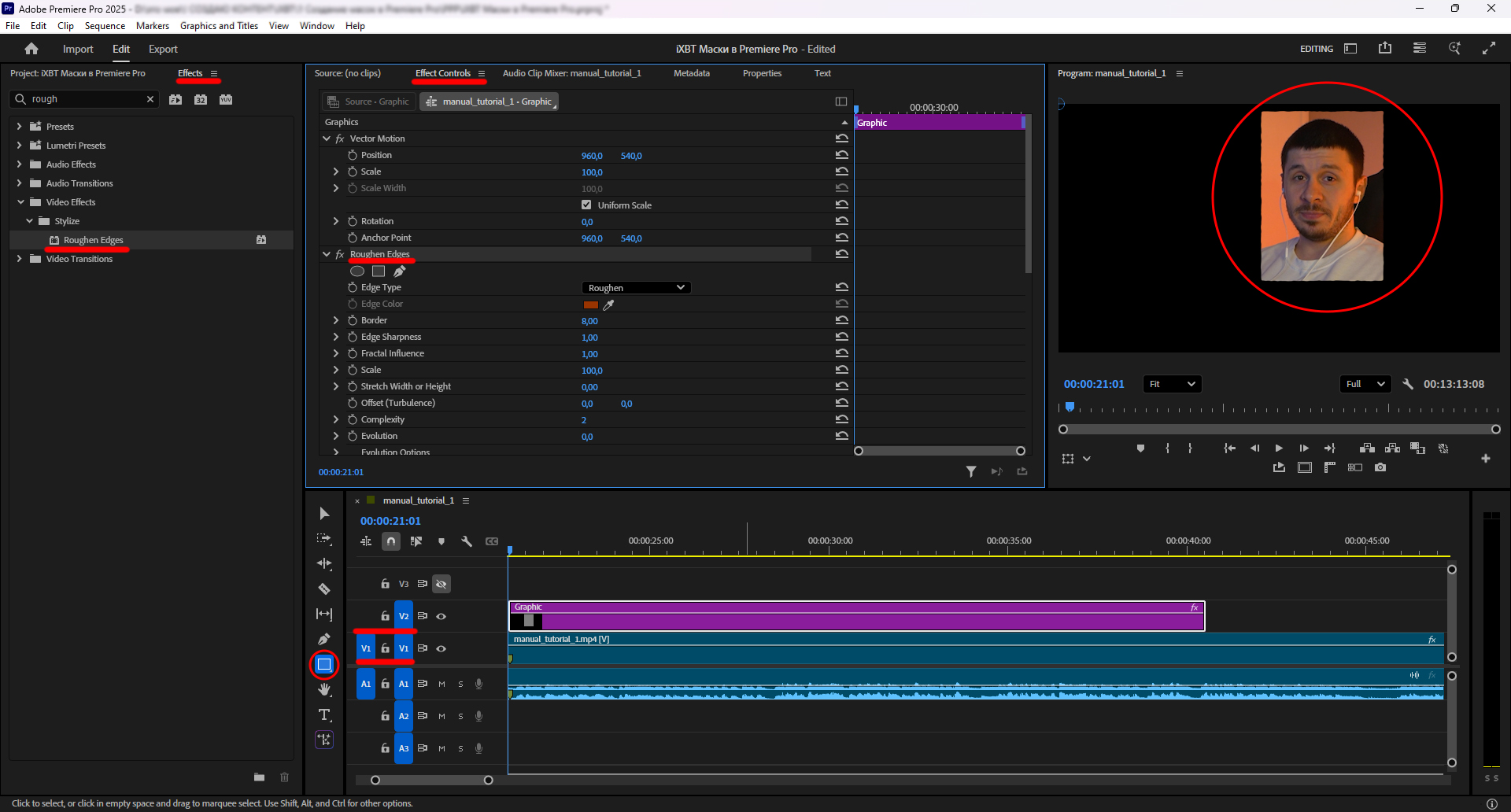1511x812 pixels.
Task: Click the Export workspace button
Action: point(163,49)
